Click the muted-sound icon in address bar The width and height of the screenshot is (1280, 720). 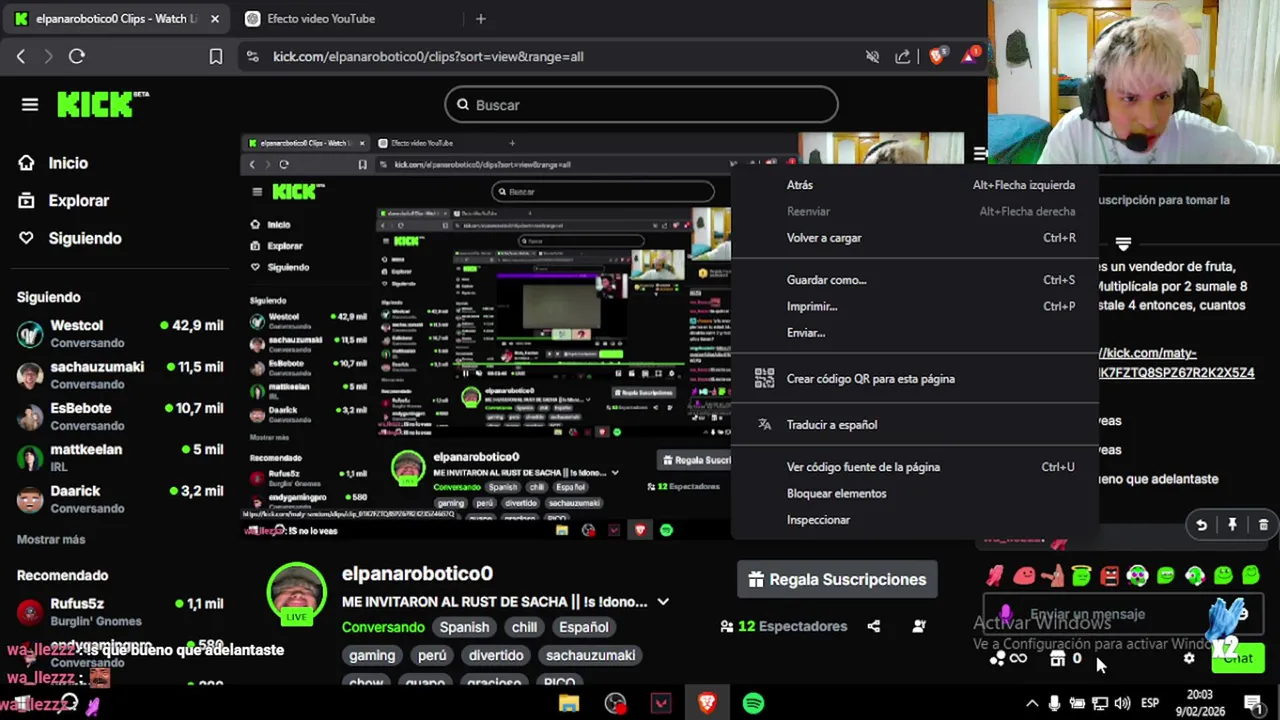click(x=872, y=57)
